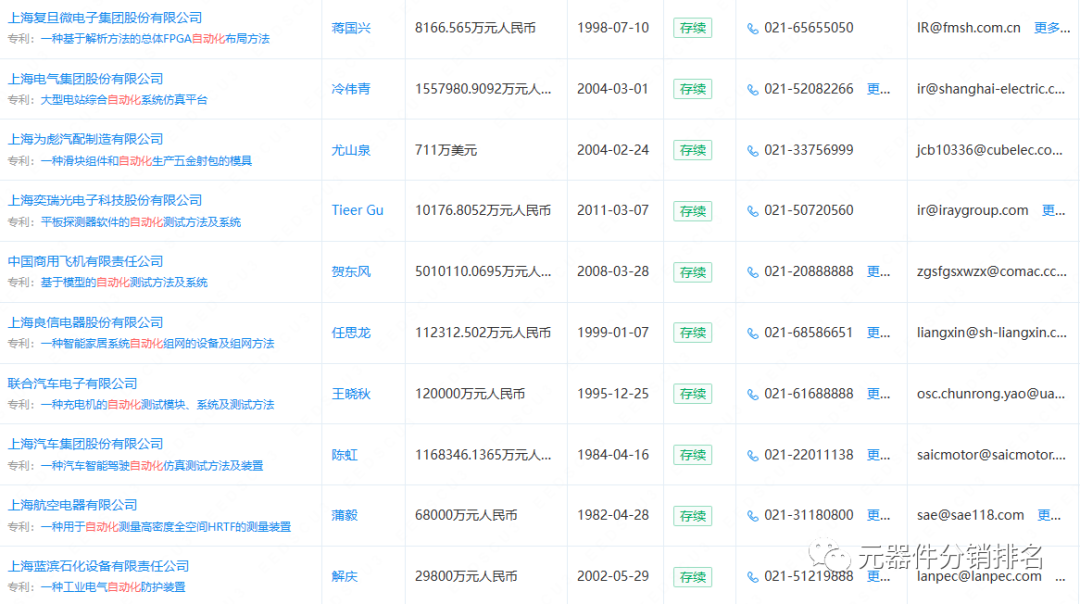
Task: Open company 中国商用飞机有限责任公司
Action: (x=85, y=262)
